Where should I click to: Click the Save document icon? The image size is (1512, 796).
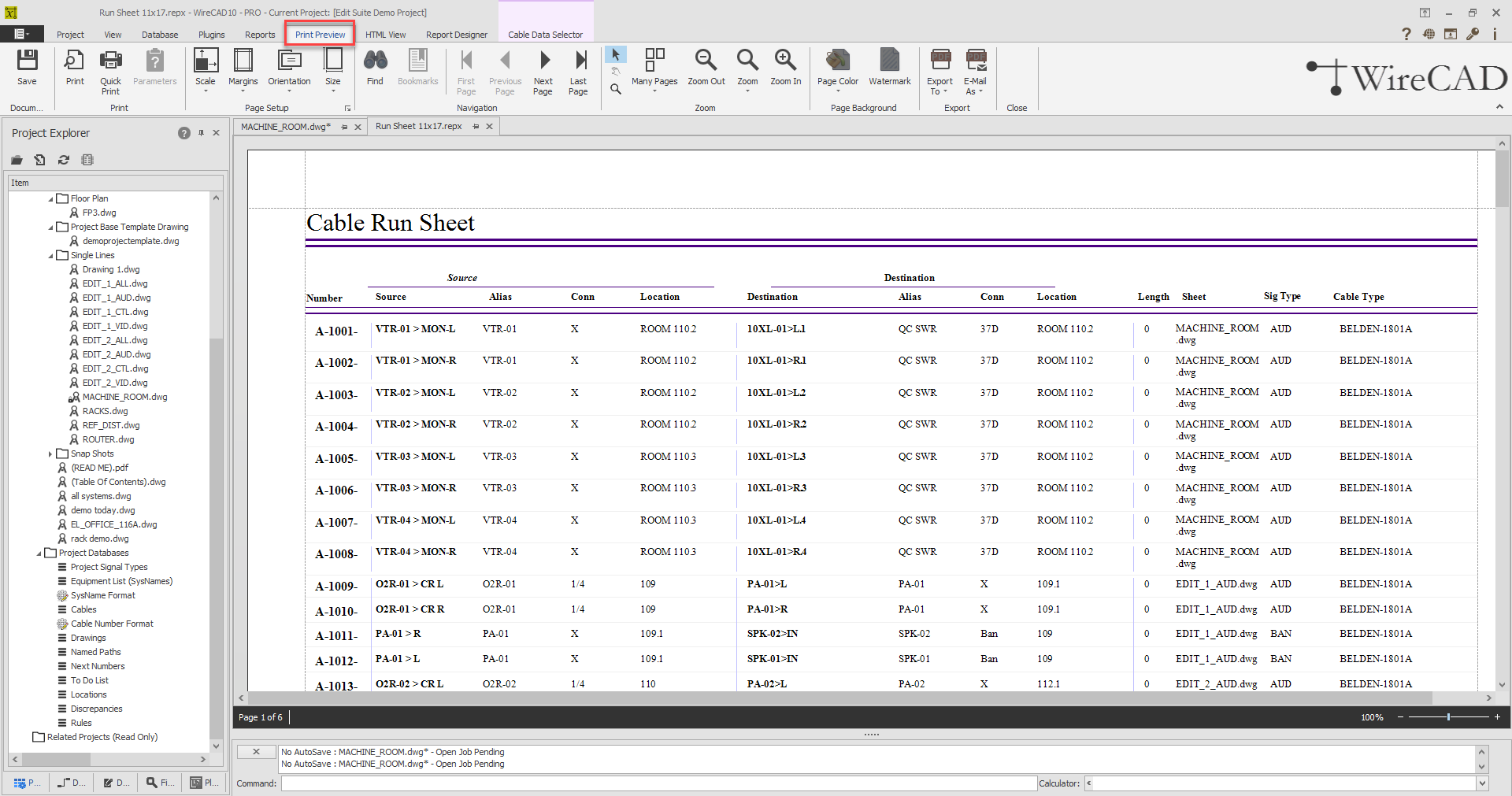[27, 67]
